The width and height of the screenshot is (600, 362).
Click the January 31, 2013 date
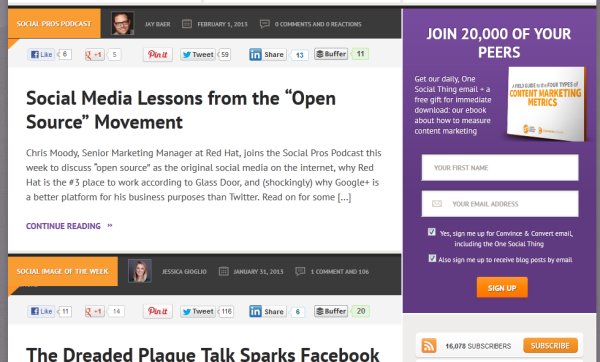coord(258,272)
